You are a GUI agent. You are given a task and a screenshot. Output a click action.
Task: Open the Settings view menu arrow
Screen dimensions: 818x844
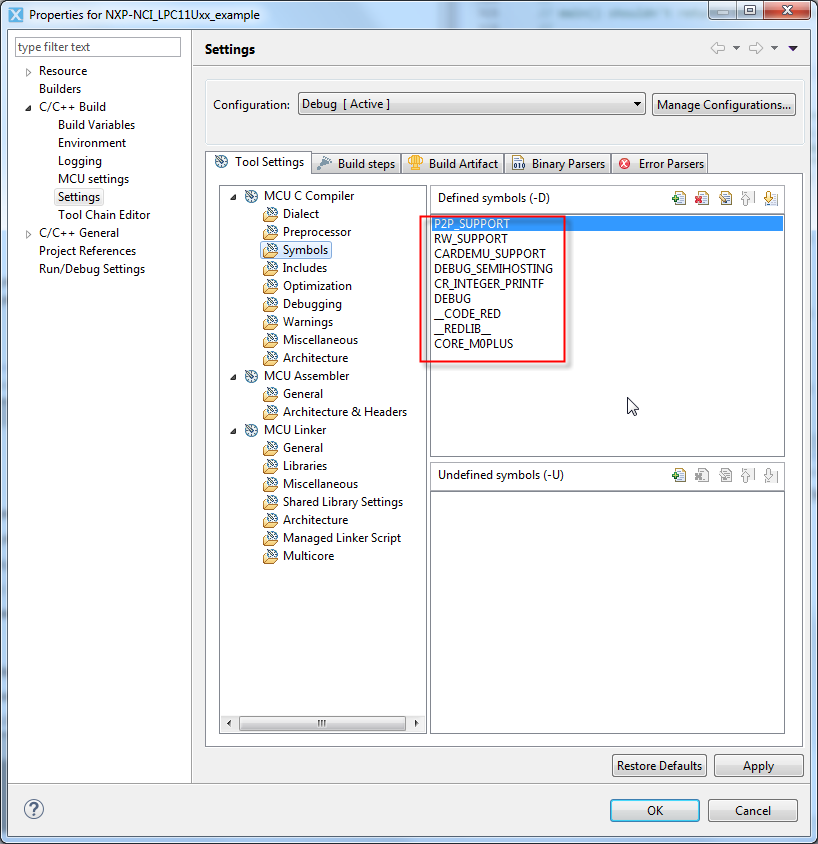[x=793, y=48]
